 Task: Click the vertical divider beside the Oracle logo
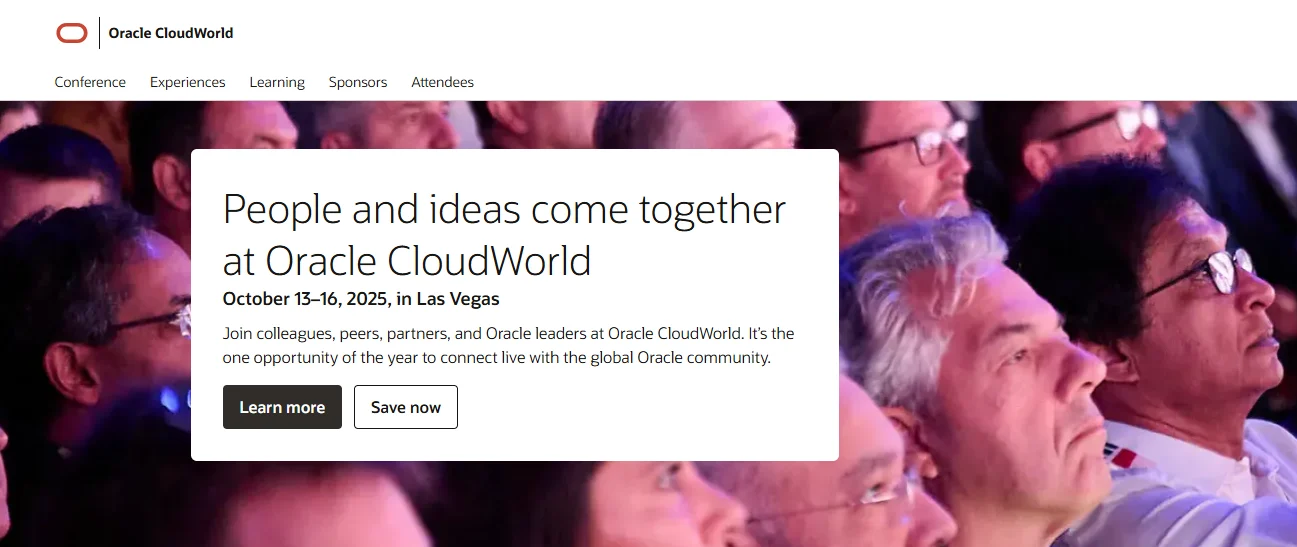[99, 33]
